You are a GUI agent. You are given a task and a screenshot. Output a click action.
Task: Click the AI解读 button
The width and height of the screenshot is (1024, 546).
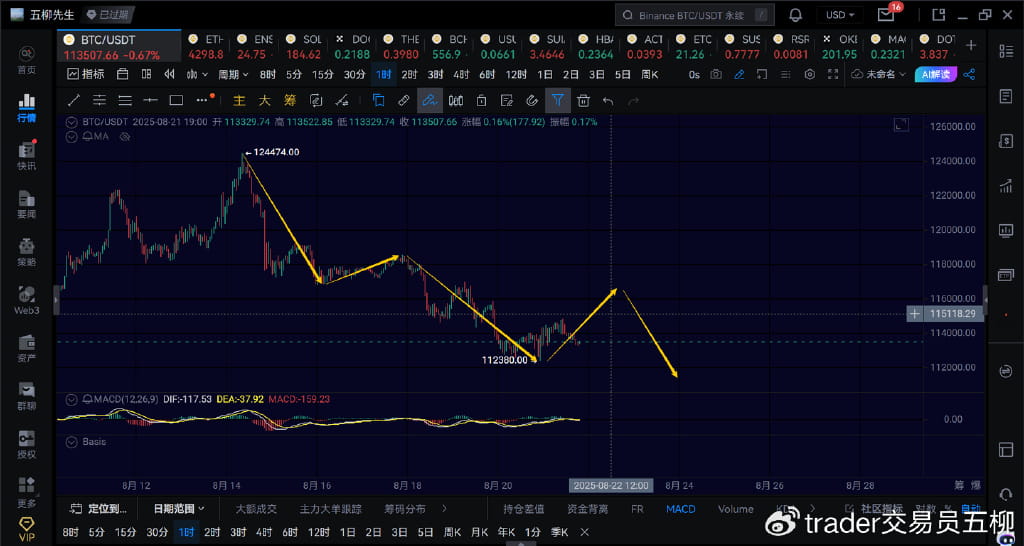tap(936, 74)
